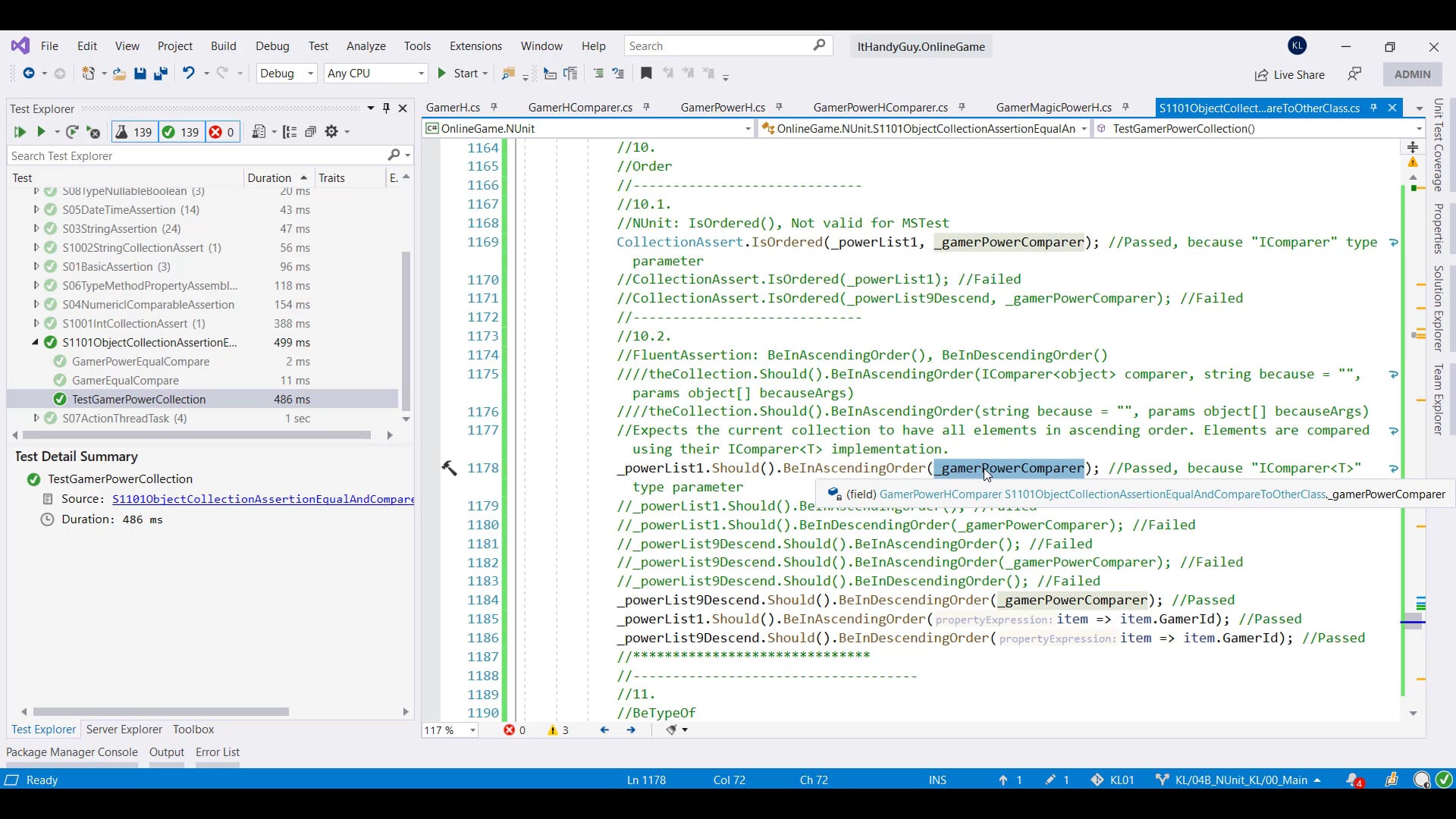Click the screwdriver quick actions icon

click(449, 468)
